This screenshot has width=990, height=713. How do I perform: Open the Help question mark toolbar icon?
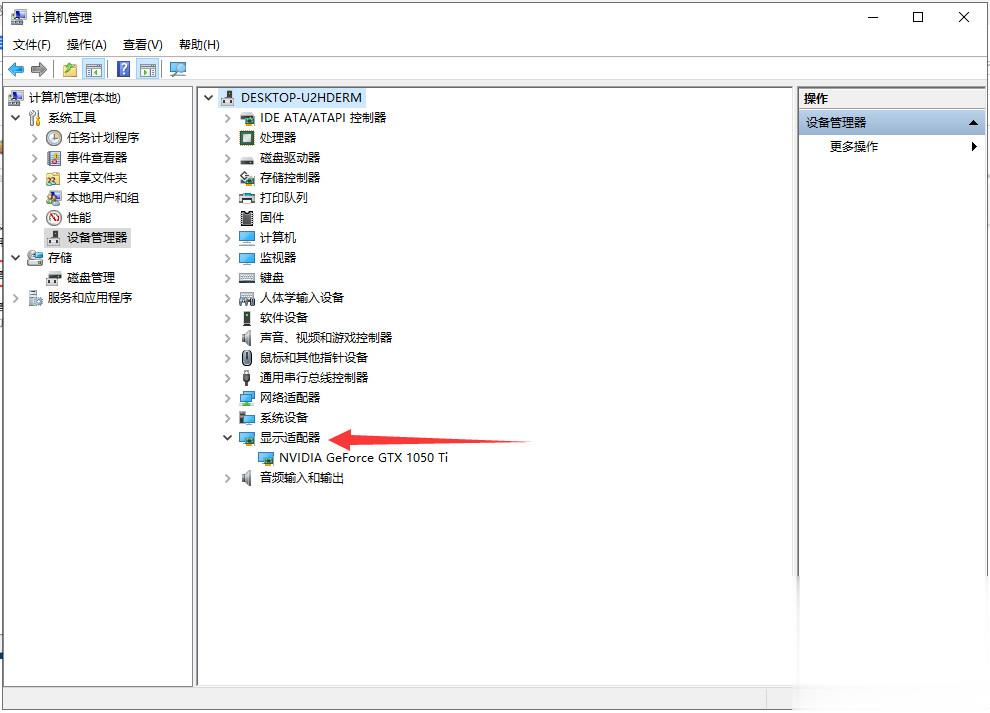pos(124,69)
